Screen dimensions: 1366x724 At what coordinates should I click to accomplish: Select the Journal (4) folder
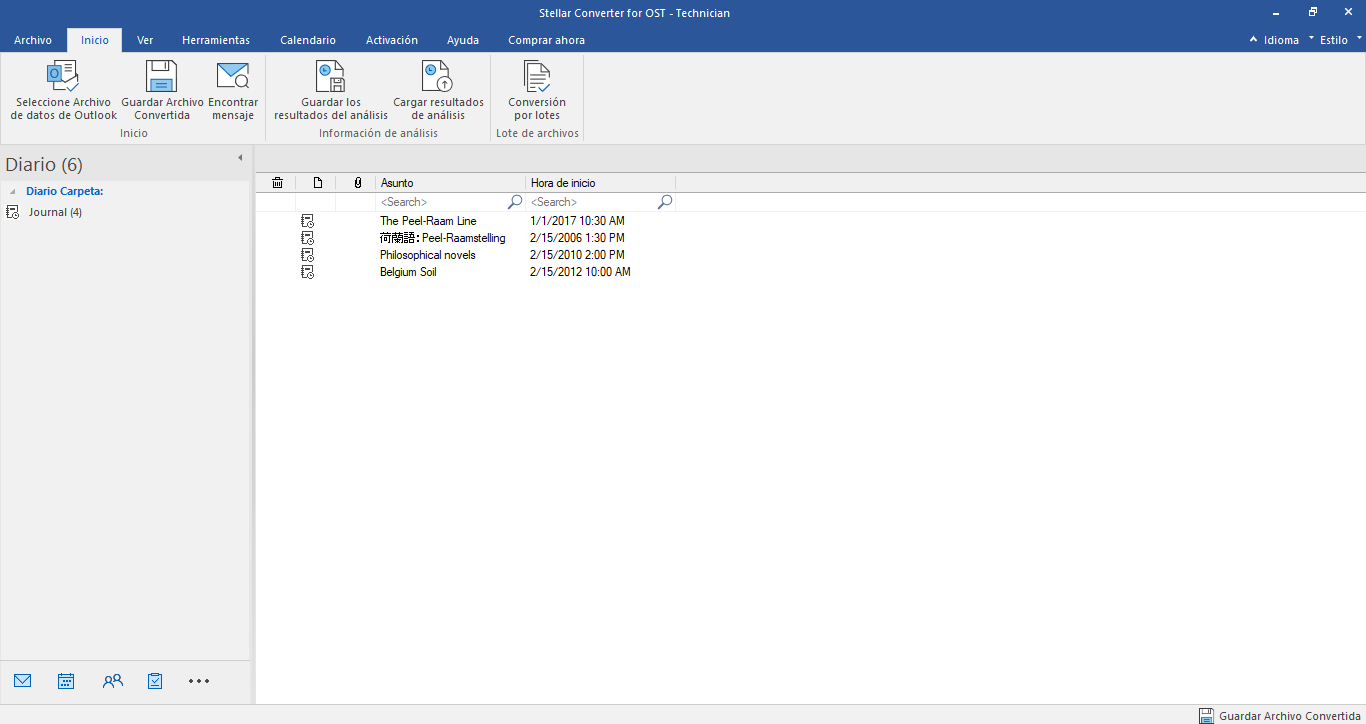click(x=55, y=212)
